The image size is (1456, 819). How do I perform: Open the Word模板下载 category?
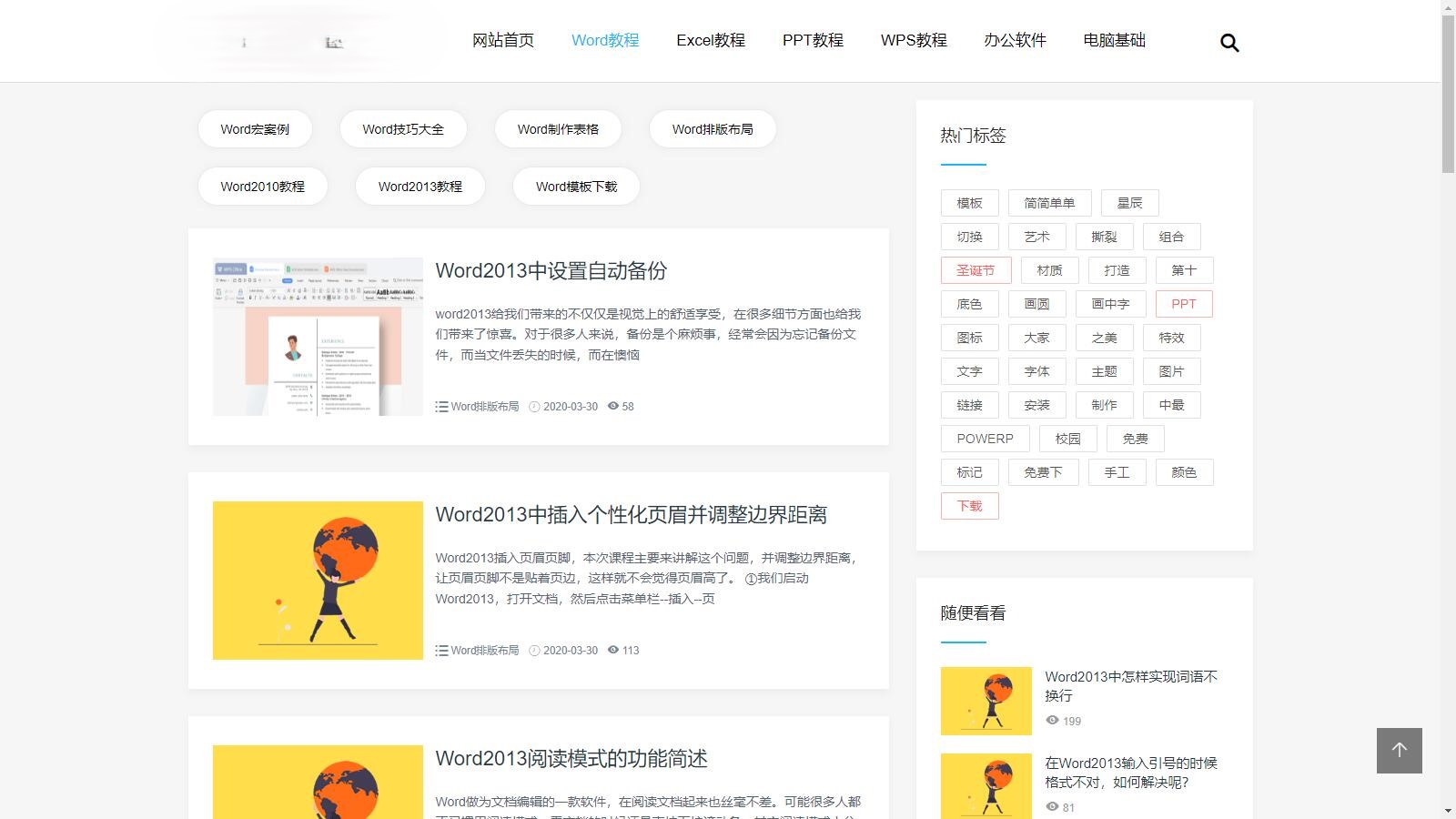click(576, 187)
